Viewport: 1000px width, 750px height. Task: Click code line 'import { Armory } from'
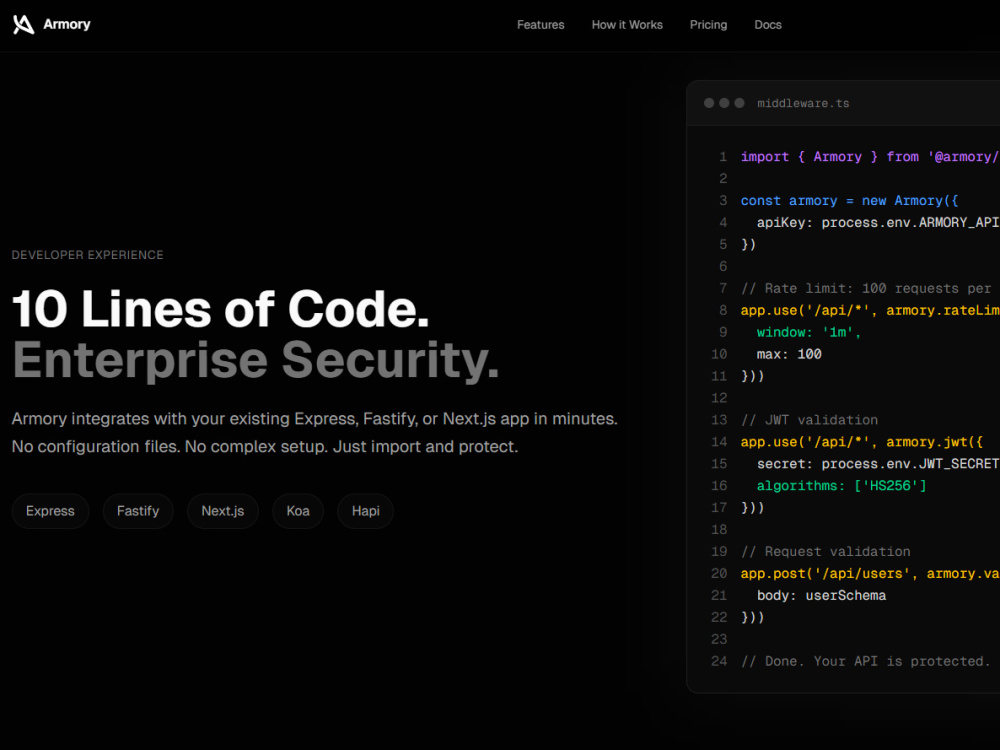coord(870,157)
